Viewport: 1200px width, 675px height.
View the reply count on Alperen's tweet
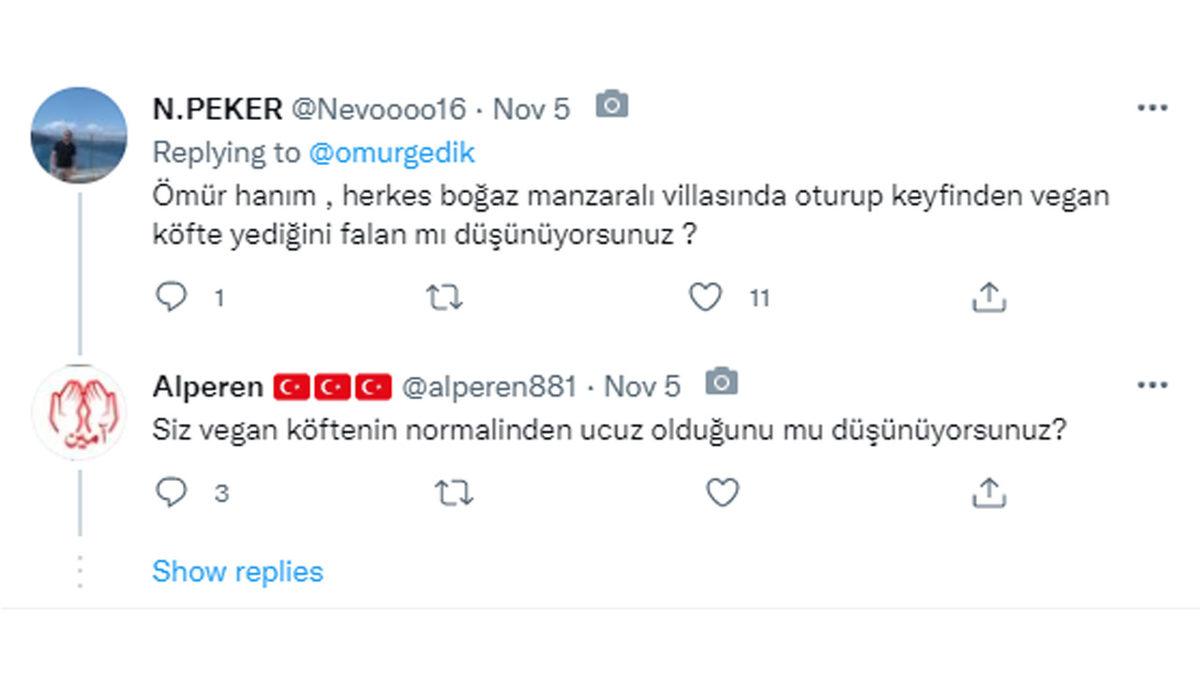click(x=220, y=491)
